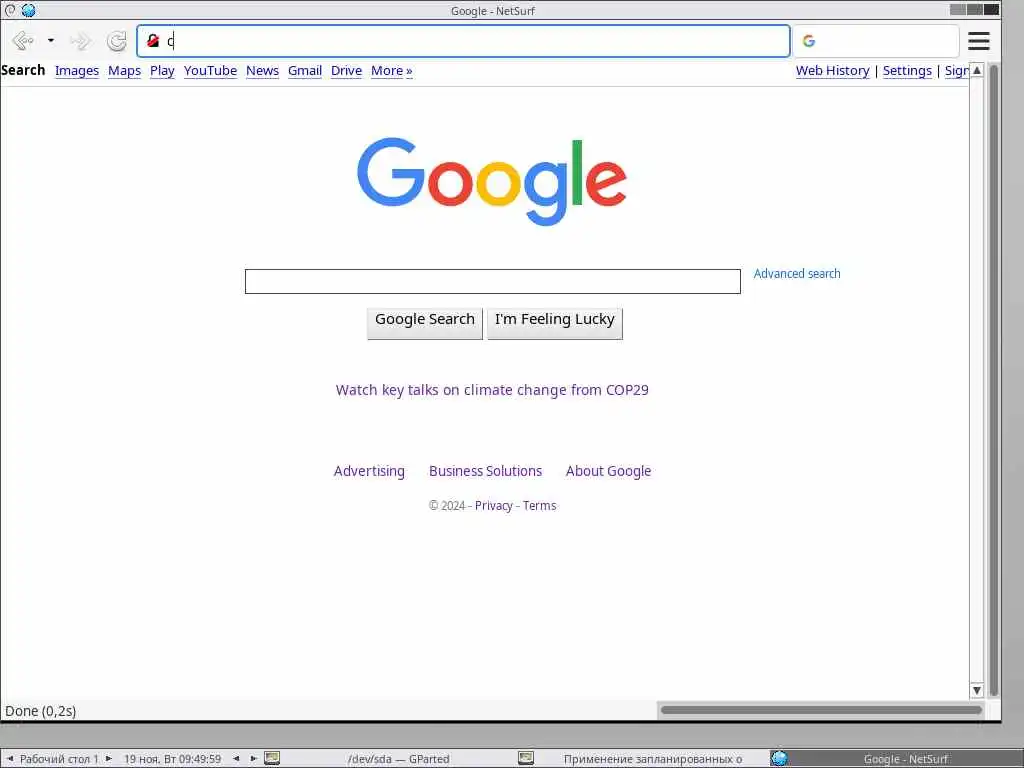This screenshot has width=1024, height=768.
Task: Open the Advanced search link
Action: point(797,274)
